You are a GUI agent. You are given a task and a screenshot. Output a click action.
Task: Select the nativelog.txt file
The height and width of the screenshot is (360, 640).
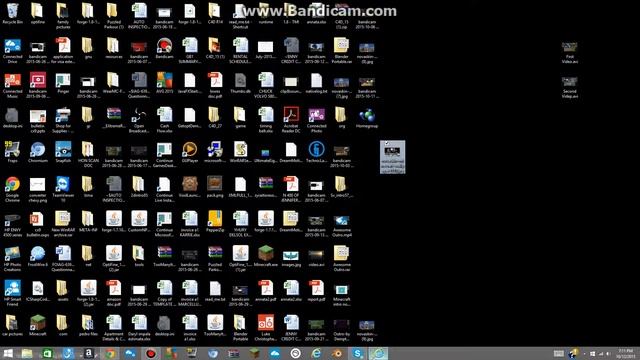pyautogui.click(x=316, y=83)
